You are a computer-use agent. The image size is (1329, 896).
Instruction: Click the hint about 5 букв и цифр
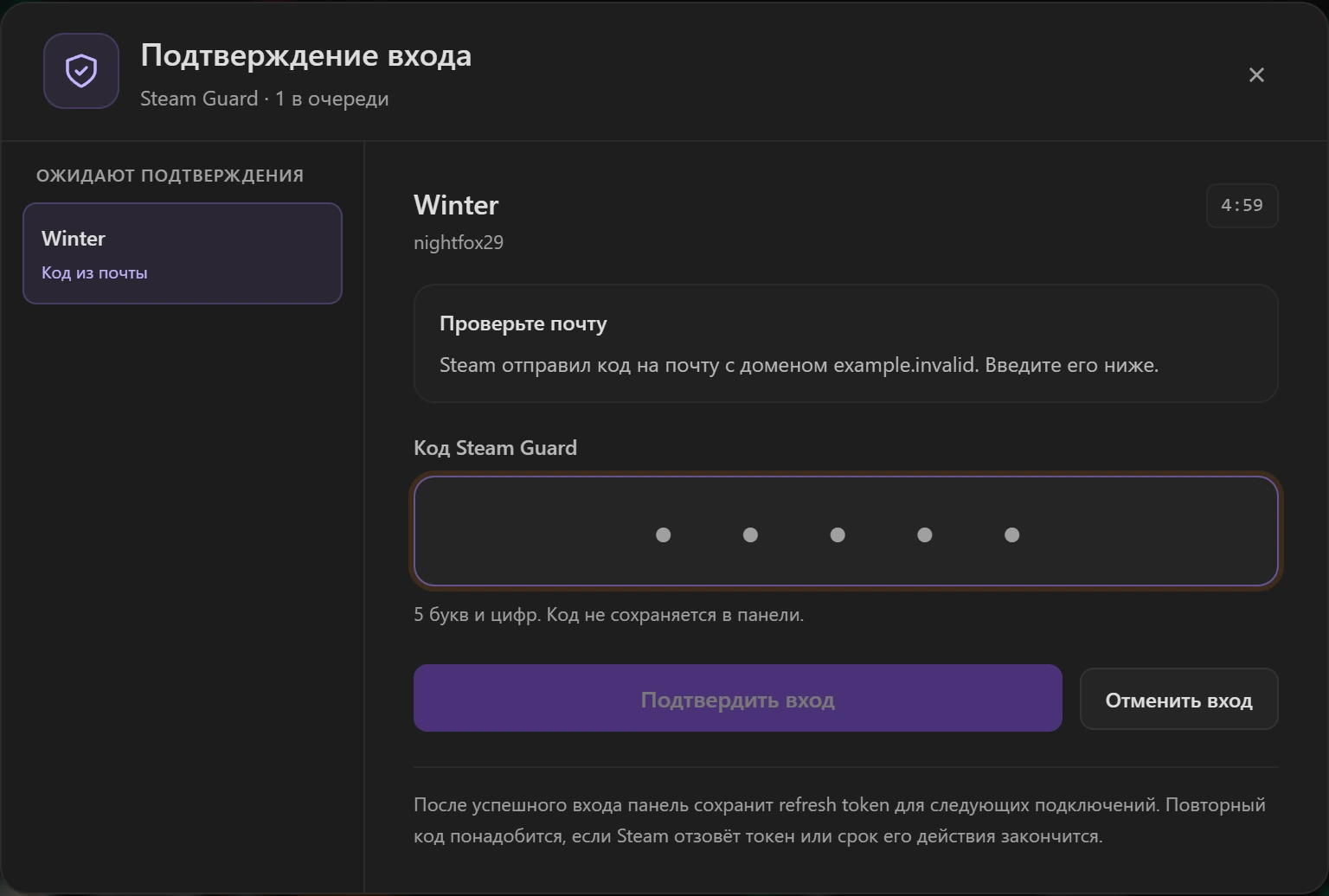(609, 615)
